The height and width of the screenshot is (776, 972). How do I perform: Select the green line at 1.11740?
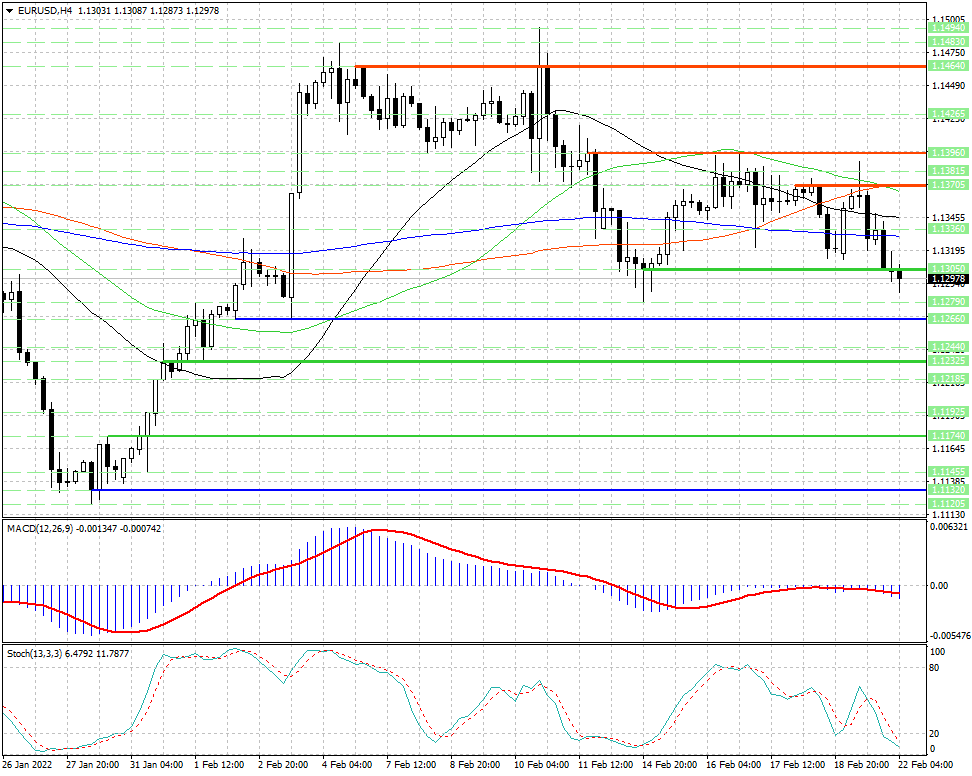518,436
